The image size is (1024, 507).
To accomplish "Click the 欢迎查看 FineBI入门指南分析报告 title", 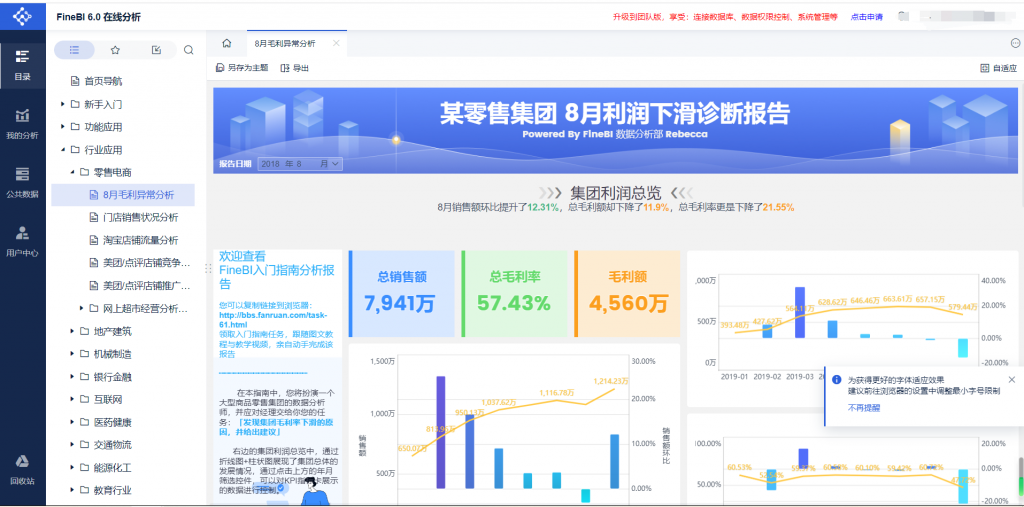I will (277, 269).
